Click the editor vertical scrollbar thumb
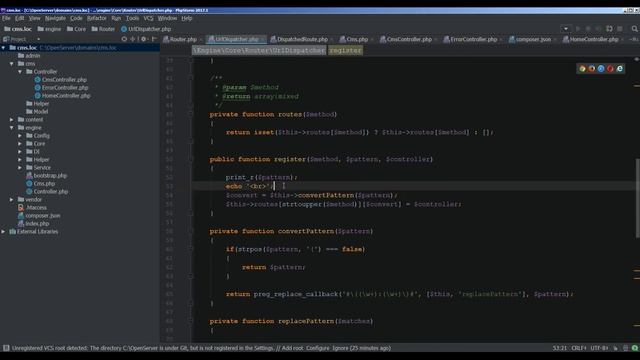Screen dimensions: 640x360 point(637,198)
